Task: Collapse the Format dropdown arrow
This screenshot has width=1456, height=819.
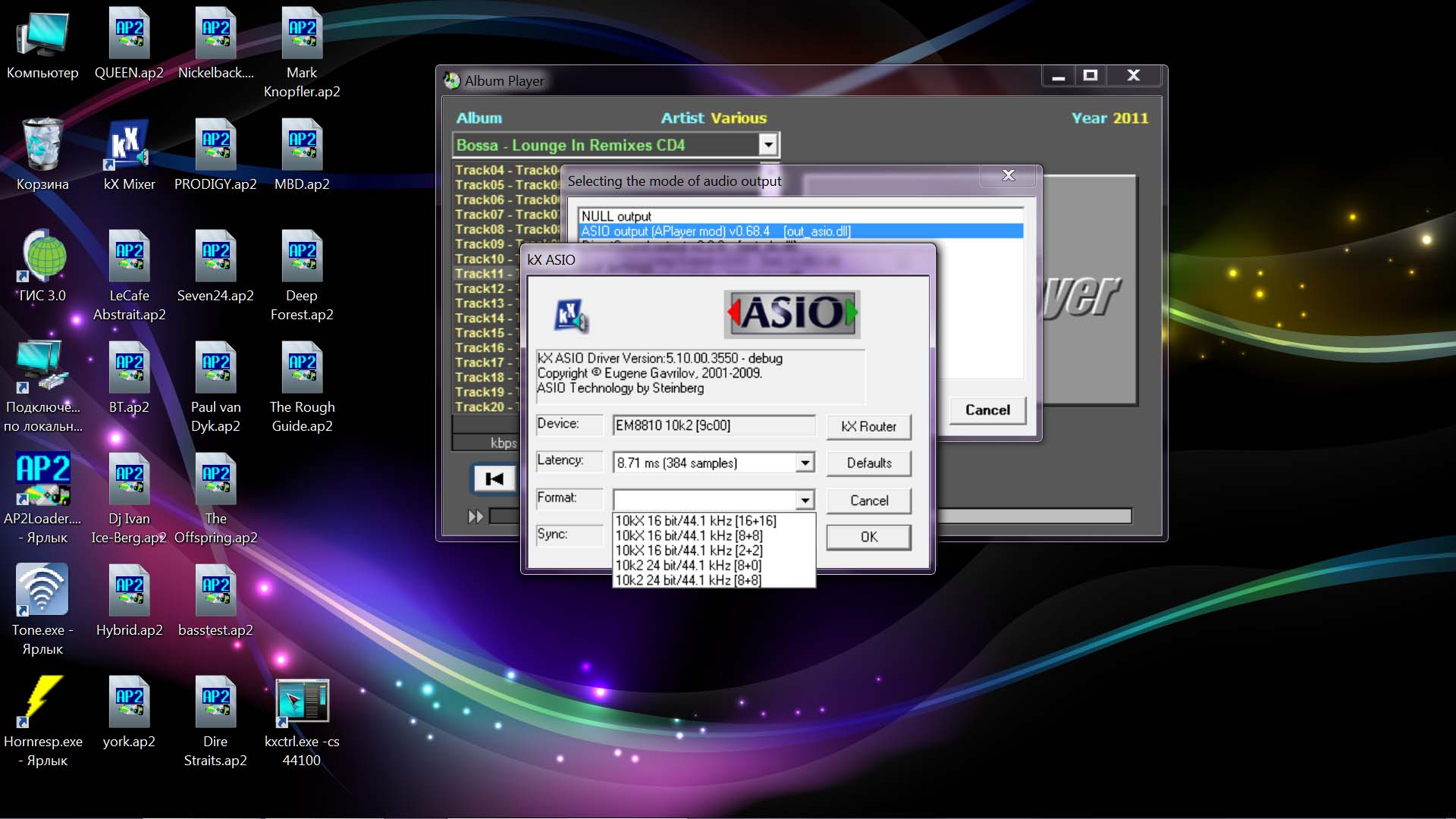Action: click(805, 500)
